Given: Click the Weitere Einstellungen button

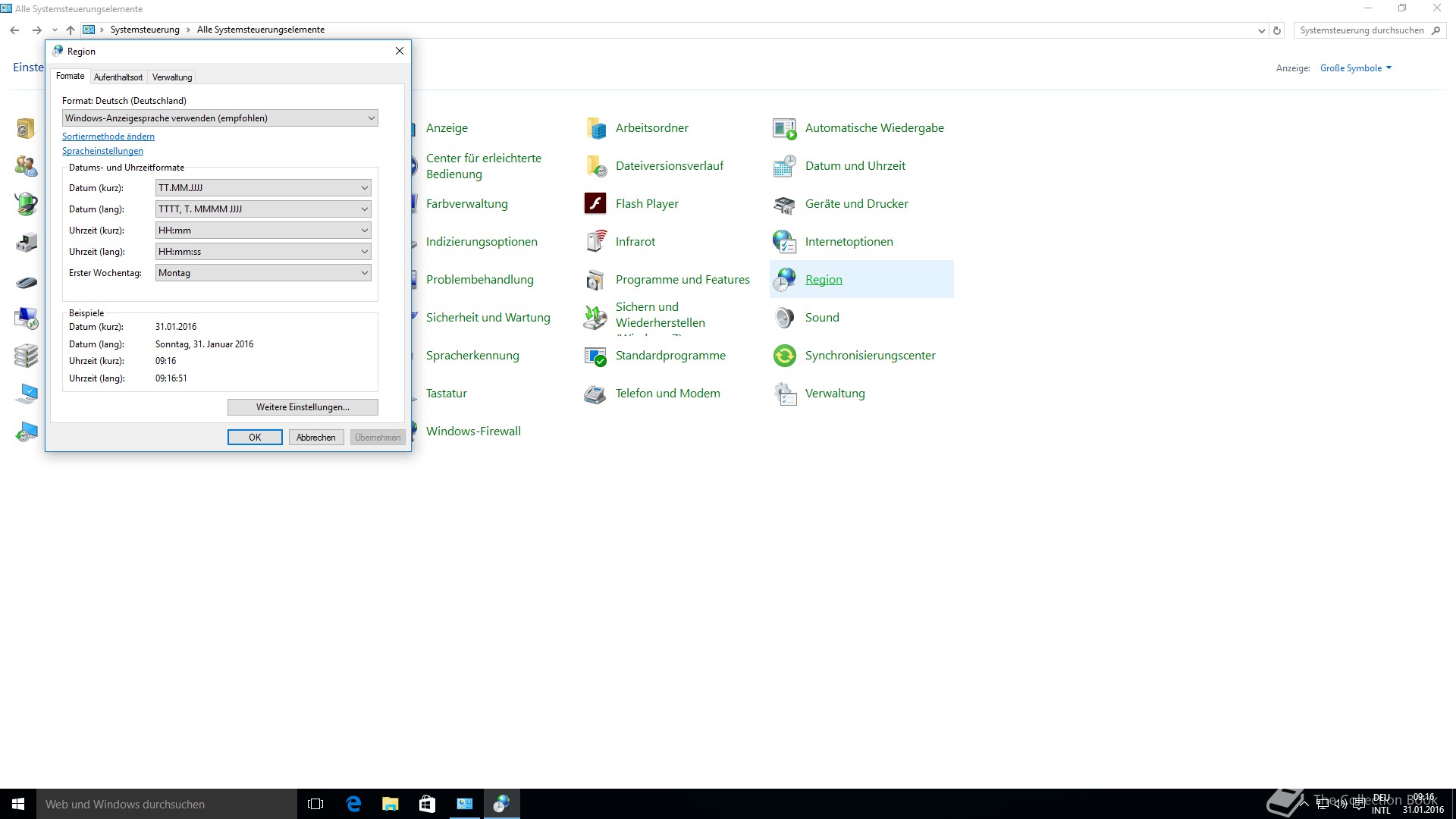Looking at the screenshot, I should (x=303, y=407).
